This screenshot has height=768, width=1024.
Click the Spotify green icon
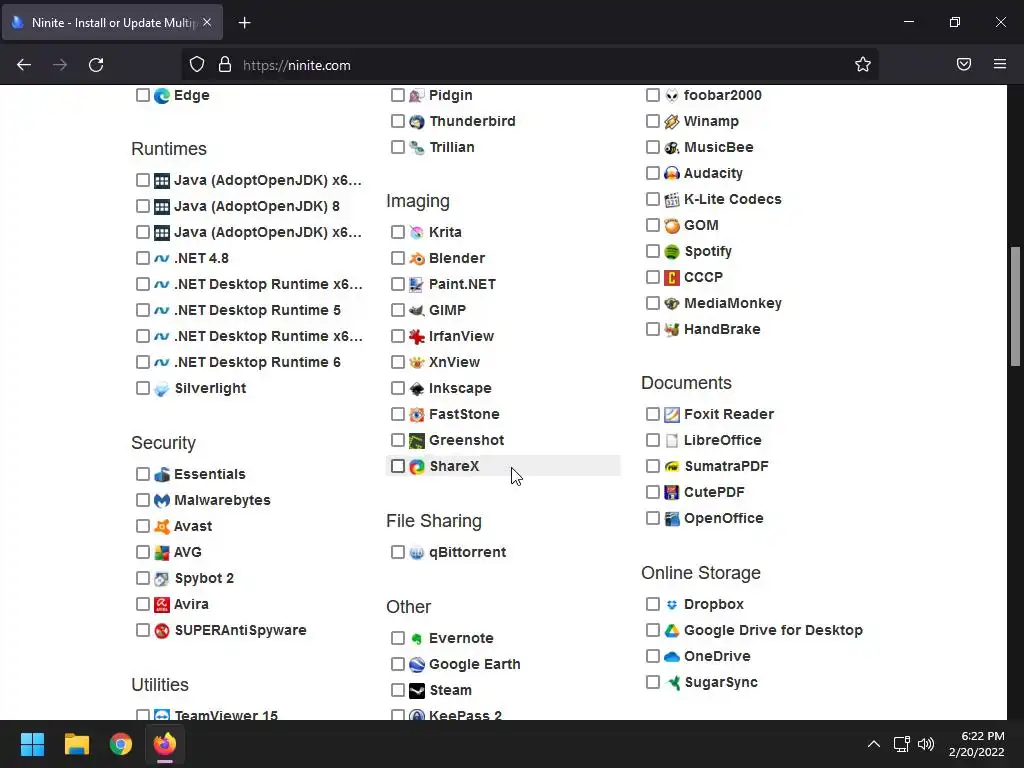[x=671, y=251]
